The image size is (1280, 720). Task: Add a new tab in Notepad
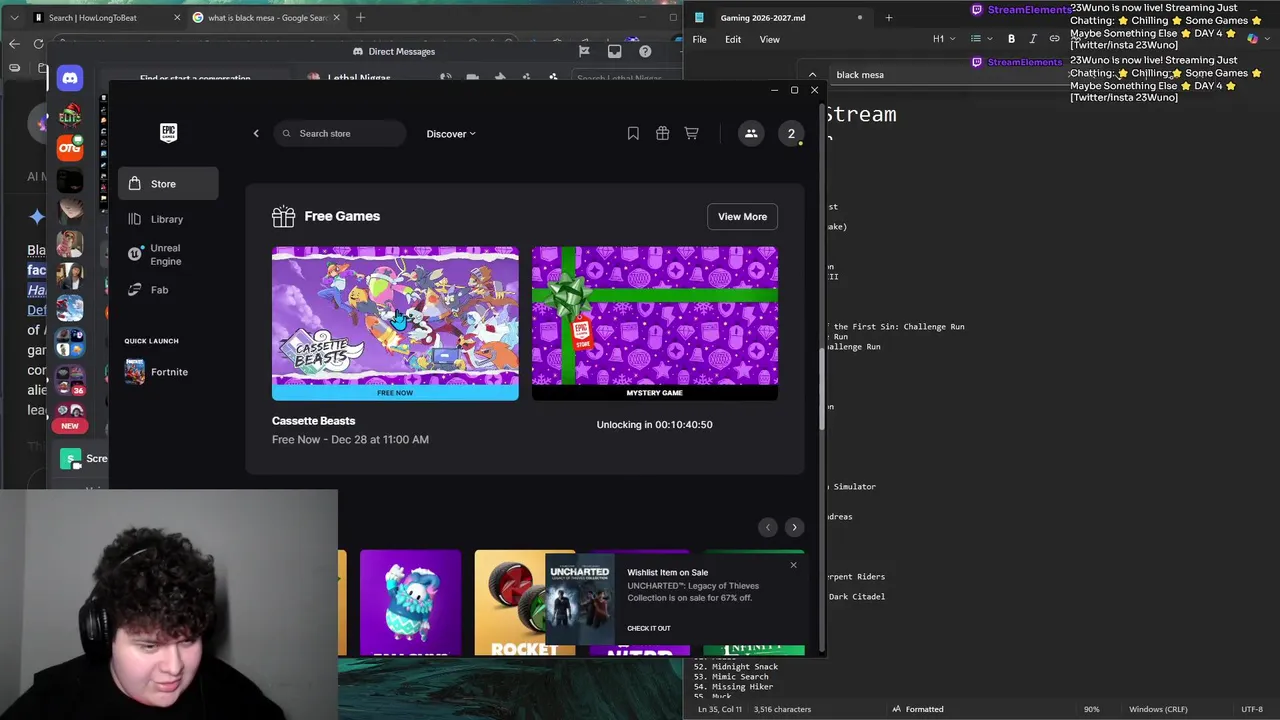click(x=888, y=17)
